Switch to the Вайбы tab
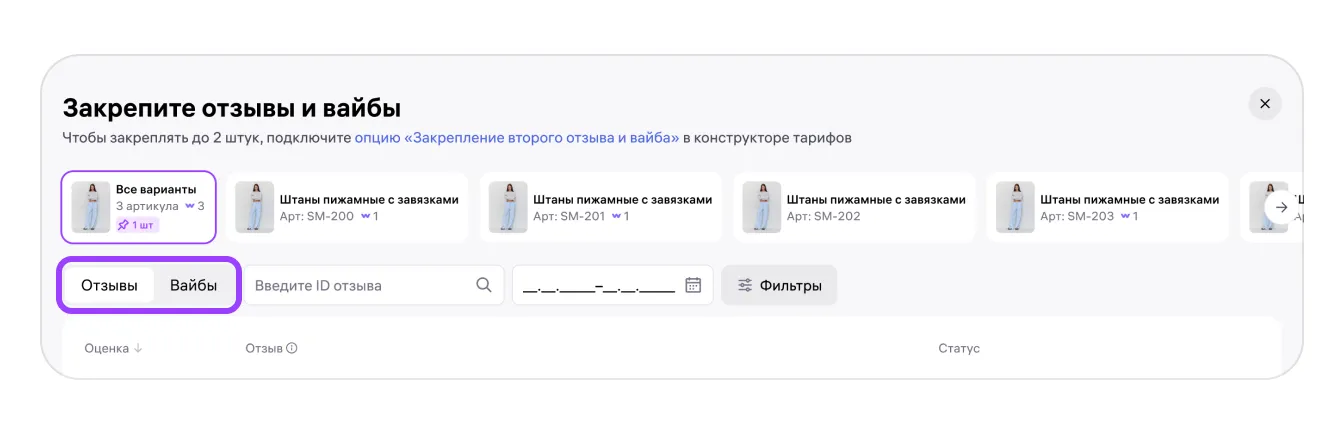The width and height of the screenshot is (1344, 434). point(194,285)
